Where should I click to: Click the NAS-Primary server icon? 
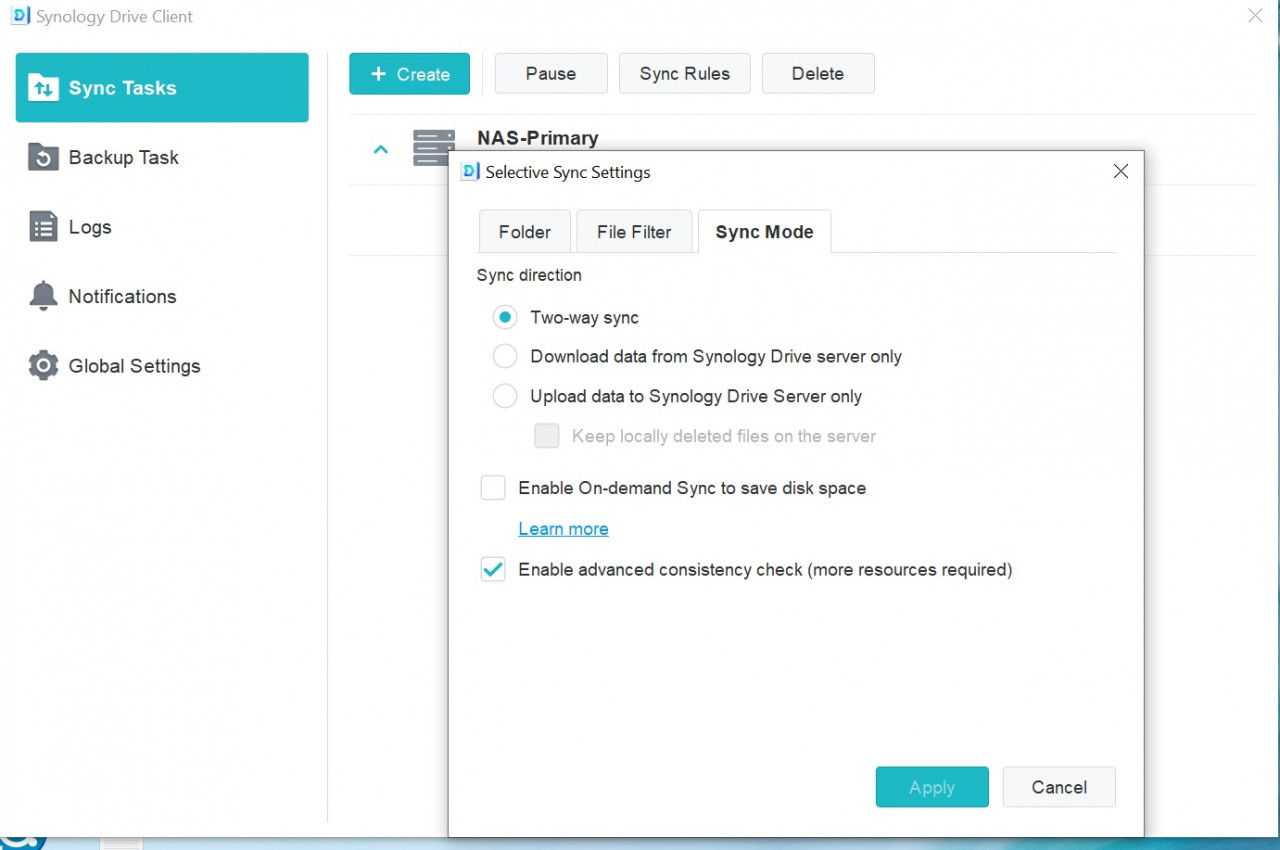pyautogui.click(x=433, y=148)
